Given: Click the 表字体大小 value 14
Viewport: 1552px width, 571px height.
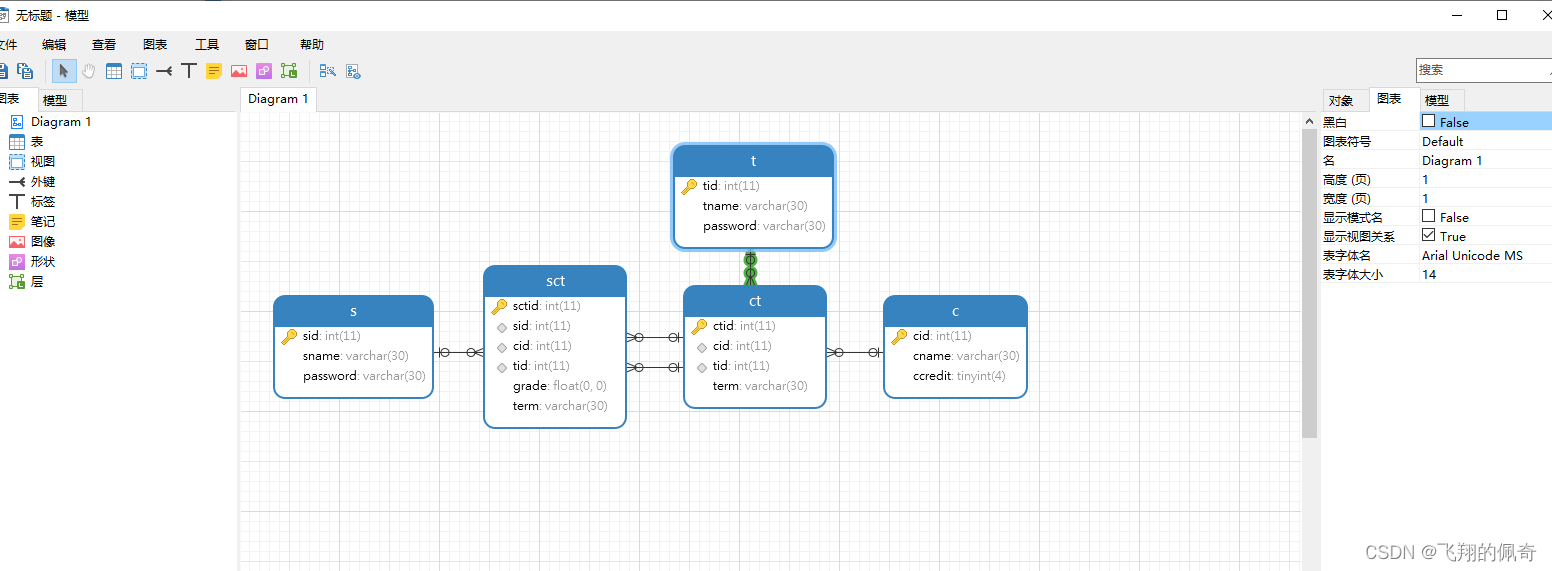Looking at the screenshot, I should click(x=1485, y=274).
